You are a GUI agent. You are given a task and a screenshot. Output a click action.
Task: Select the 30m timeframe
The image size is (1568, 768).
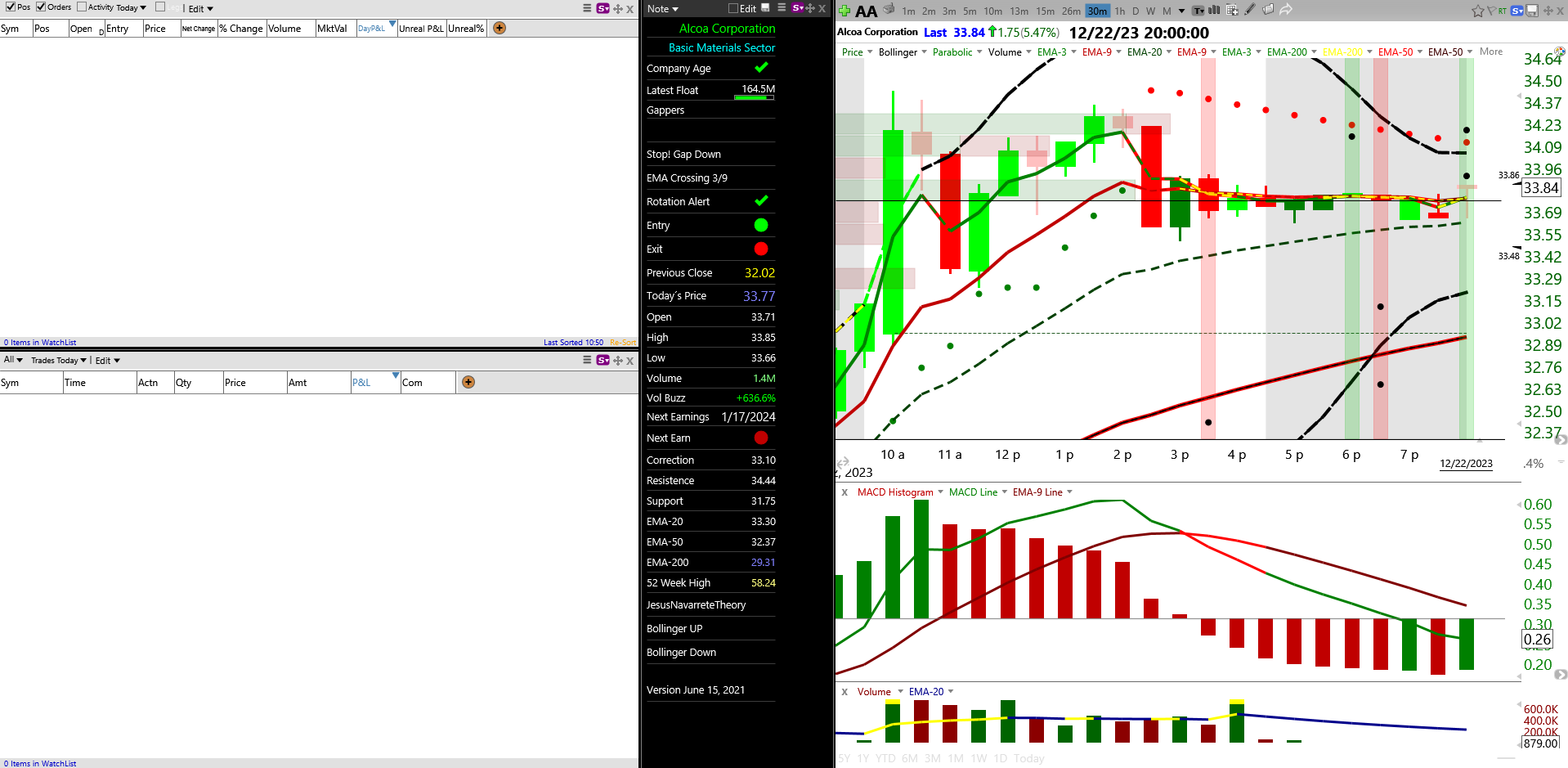click(1097, 11)
